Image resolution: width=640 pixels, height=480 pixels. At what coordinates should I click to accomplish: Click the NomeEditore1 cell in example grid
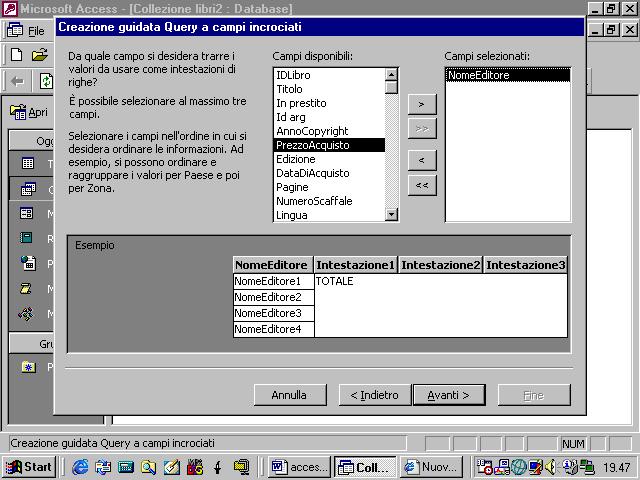[273, 281]
